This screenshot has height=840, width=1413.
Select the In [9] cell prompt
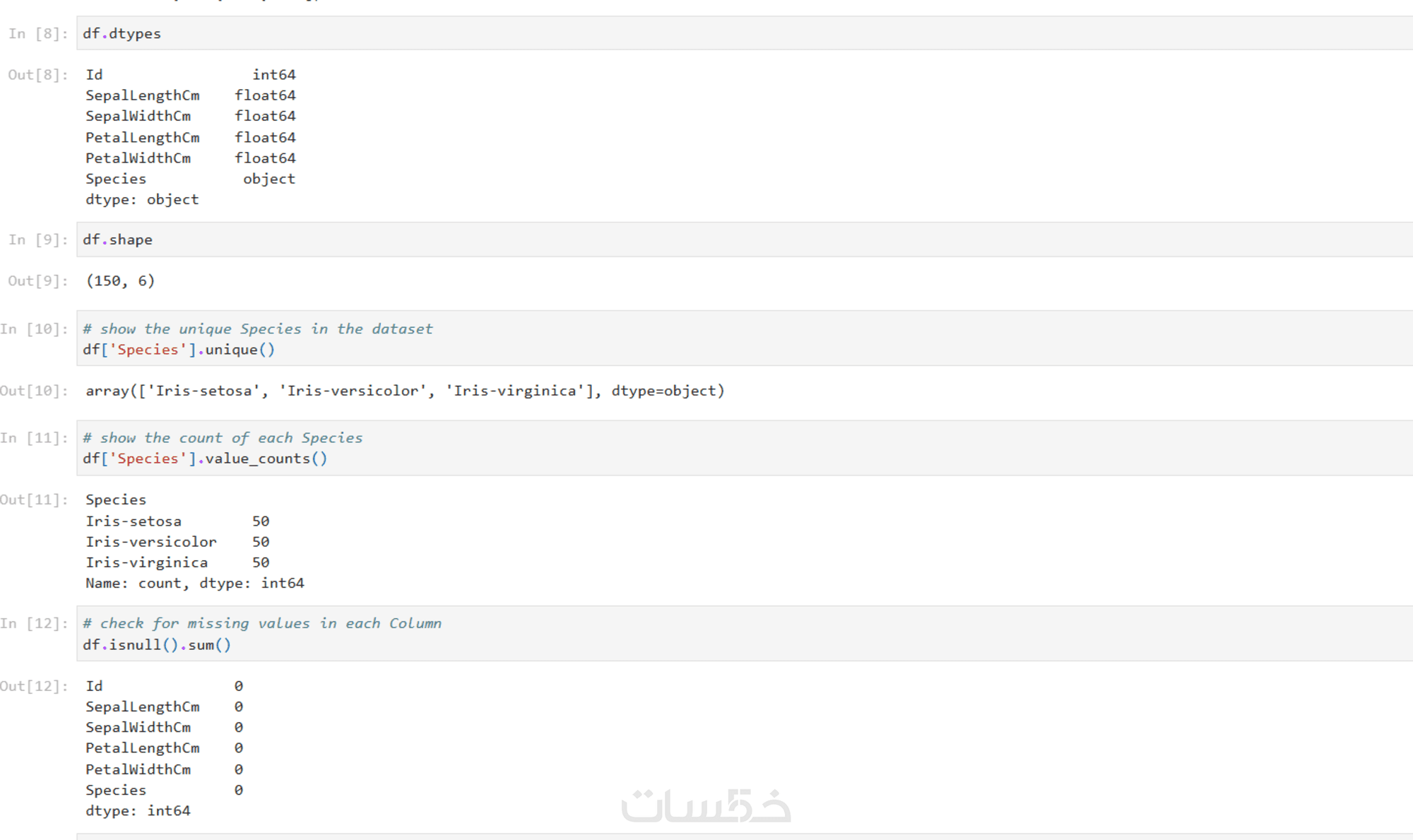click(x=37, y=239)
